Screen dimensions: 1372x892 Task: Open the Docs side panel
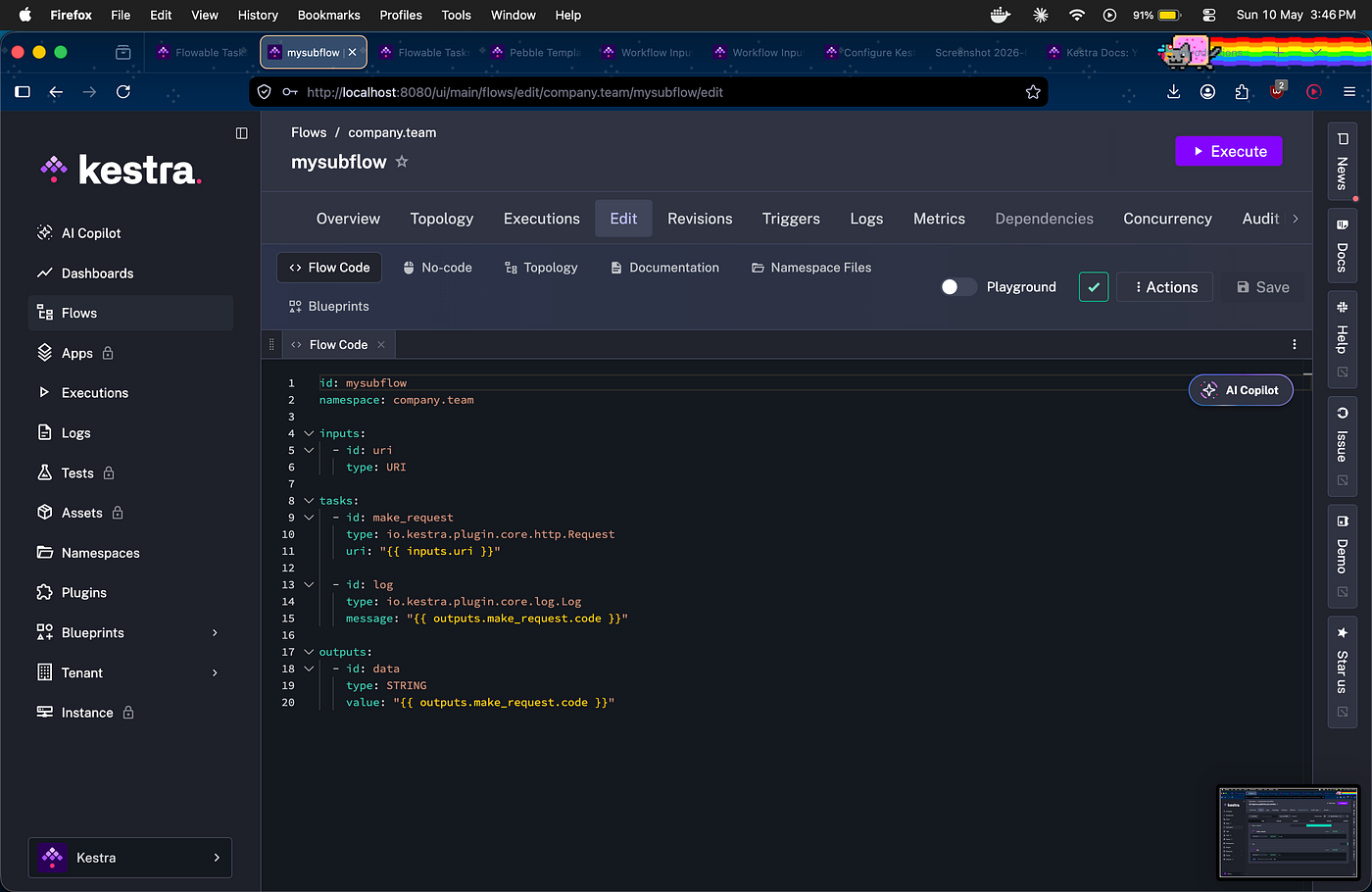point(1342,245)
